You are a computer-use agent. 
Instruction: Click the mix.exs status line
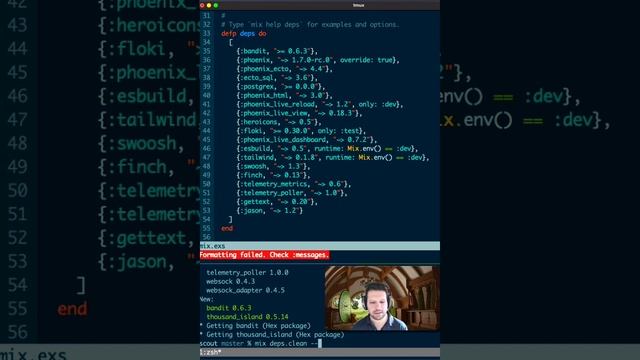pyautogui.click(x=320, y=246)
